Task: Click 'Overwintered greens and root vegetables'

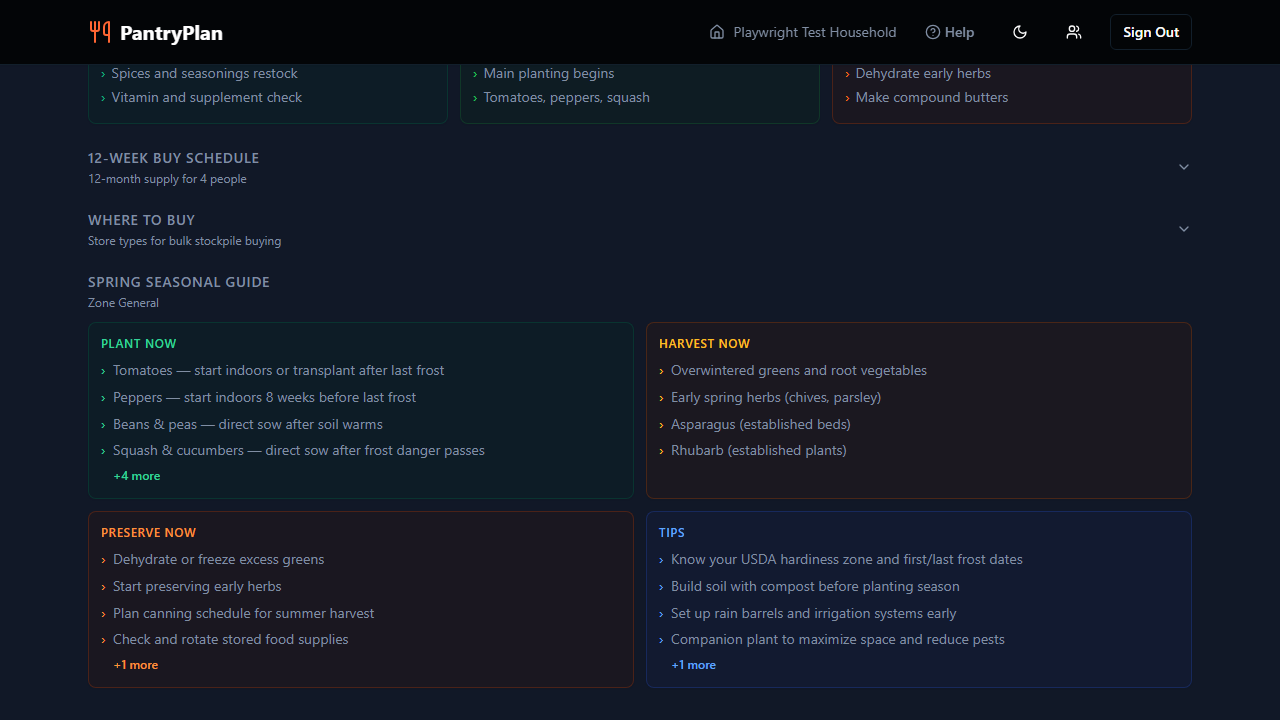Action: [x=799, y=370]
